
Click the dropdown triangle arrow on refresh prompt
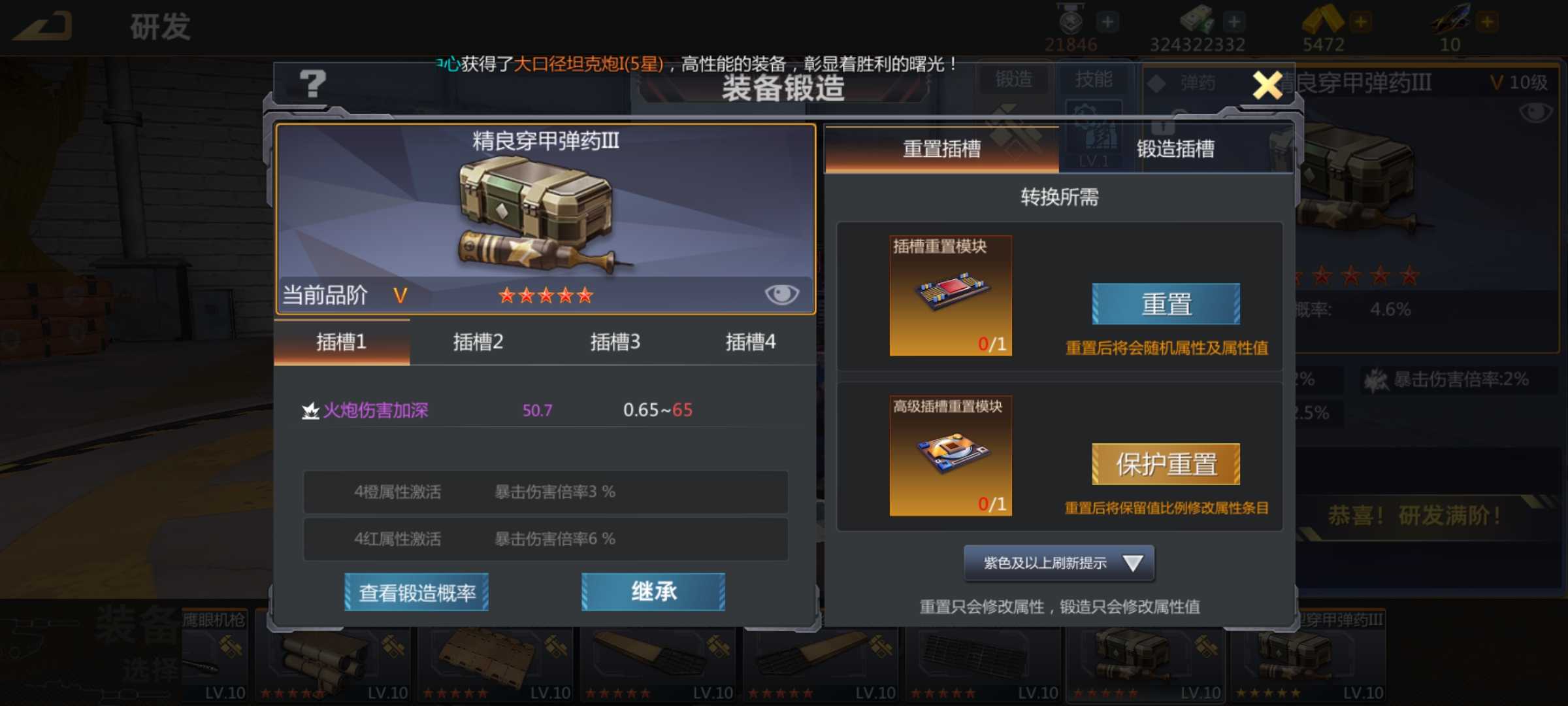point(1133,563)
